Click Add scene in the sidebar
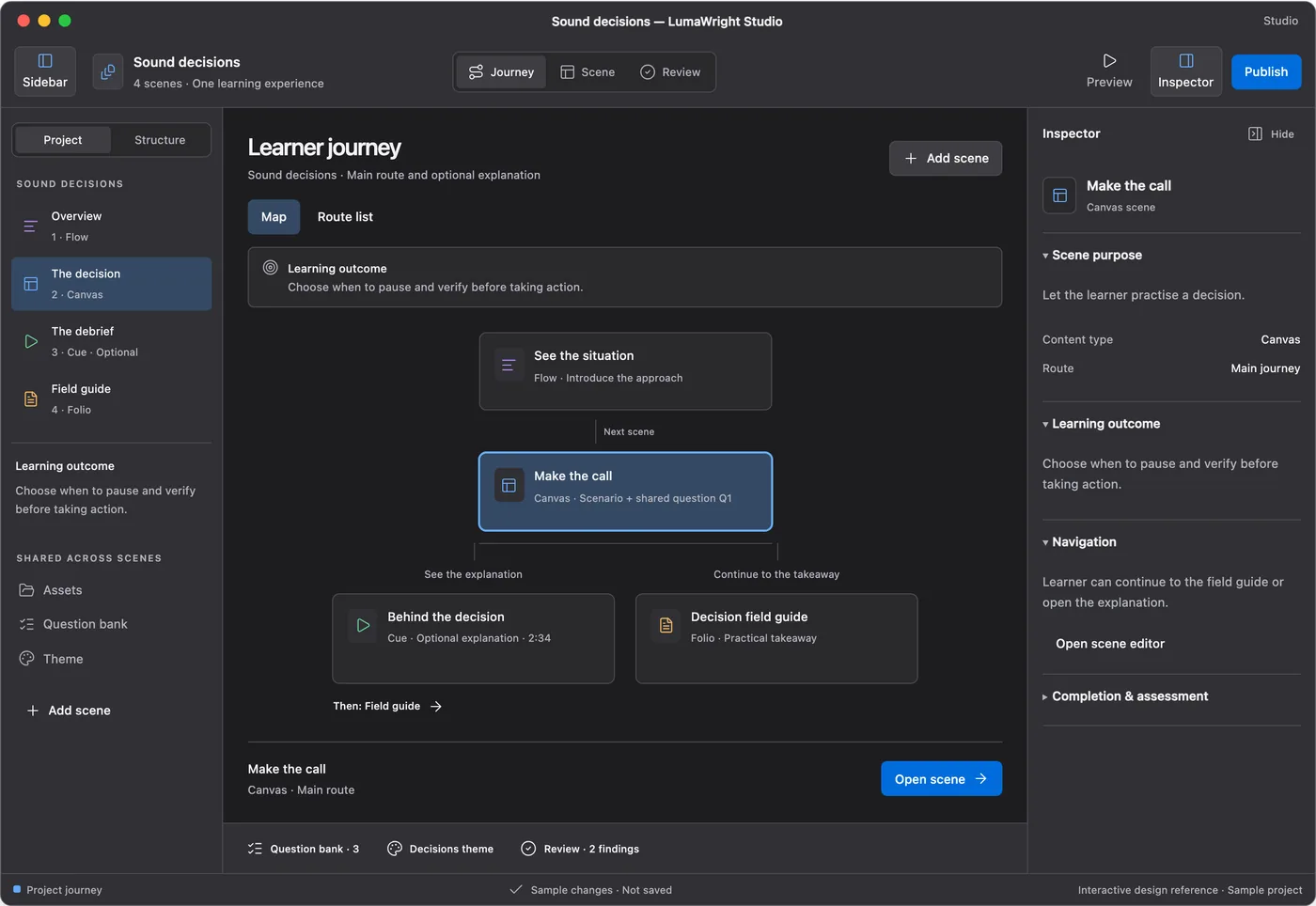This screenshot has height=906, width=1316. coord(69,711)
